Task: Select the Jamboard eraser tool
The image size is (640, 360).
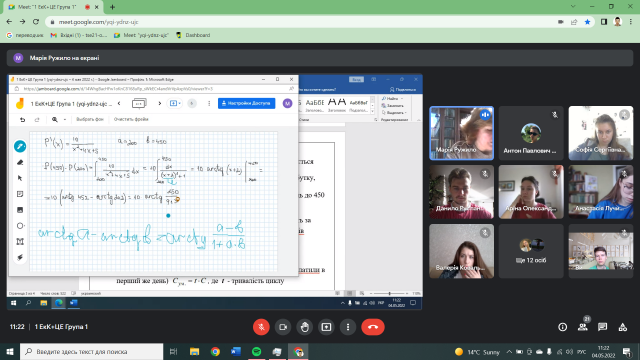Action: coord(20,162)
